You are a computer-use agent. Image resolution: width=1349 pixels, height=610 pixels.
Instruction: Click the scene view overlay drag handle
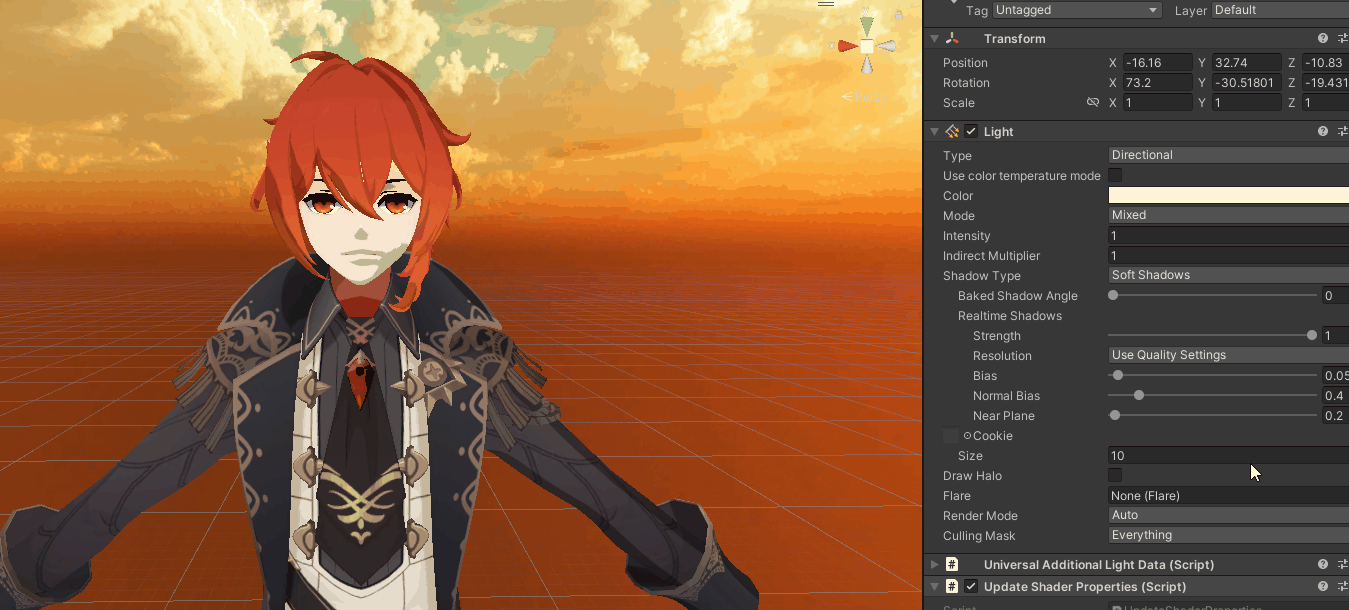coord(826,3)
